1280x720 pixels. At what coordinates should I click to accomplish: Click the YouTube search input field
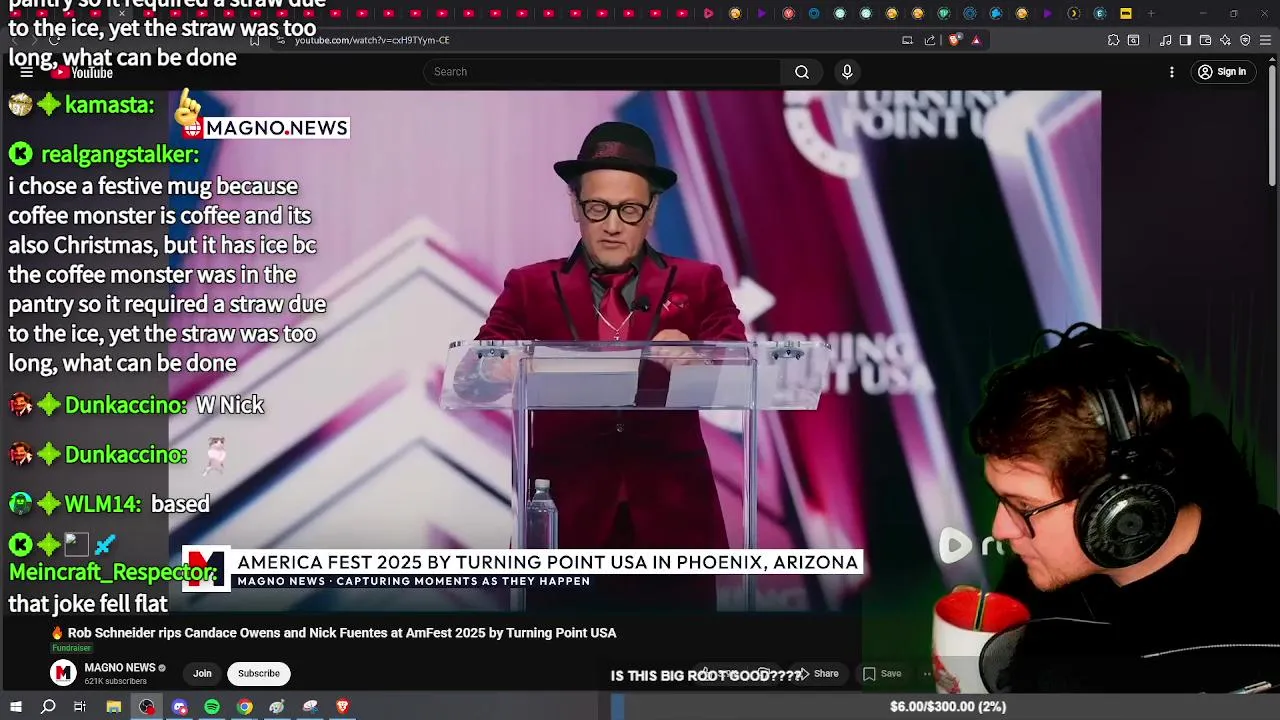pos(603,72)
